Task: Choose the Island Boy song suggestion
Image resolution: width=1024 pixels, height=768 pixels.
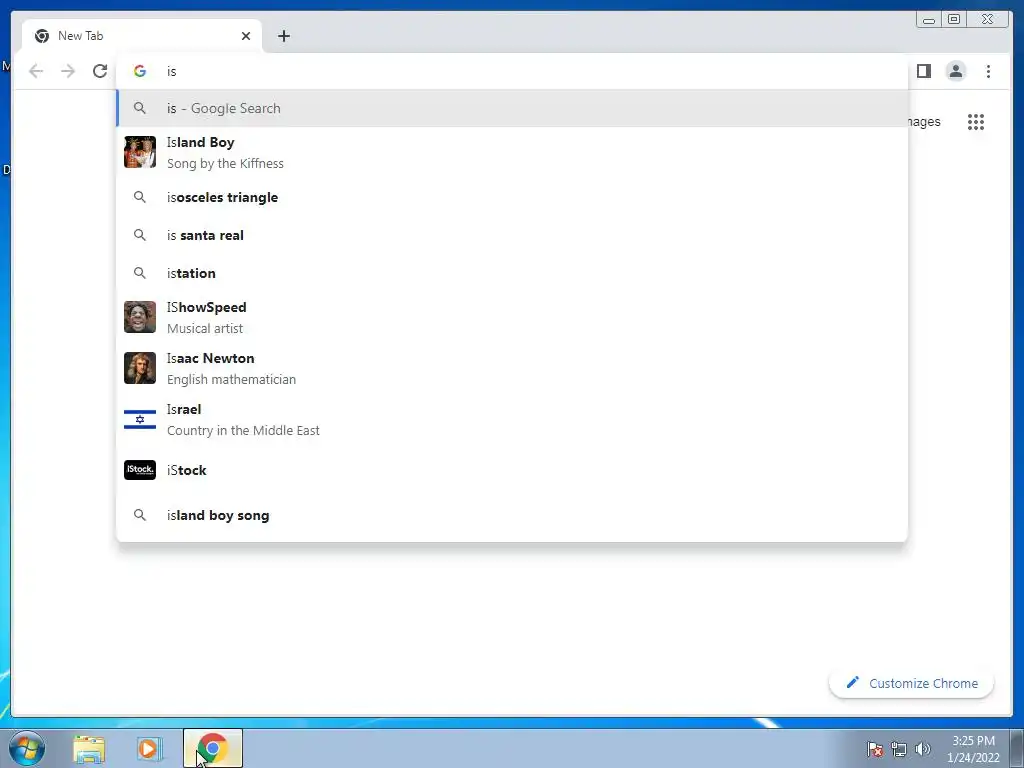Action: point(512,152)
